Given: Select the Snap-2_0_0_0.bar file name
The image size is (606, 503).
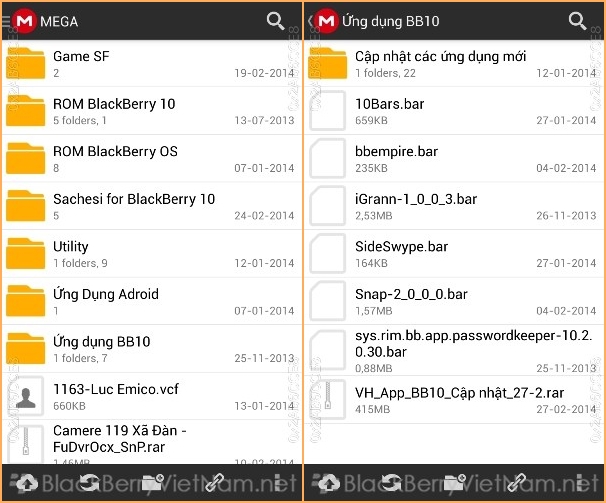Looking at the screenshot, I should (411, 294).
